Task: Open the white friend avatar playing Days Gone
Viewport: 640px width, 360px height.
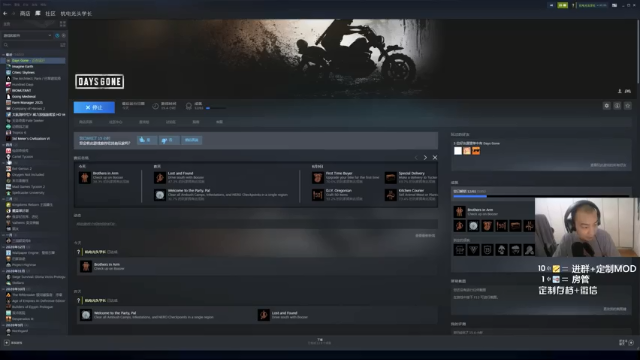Action: (458, 151)
